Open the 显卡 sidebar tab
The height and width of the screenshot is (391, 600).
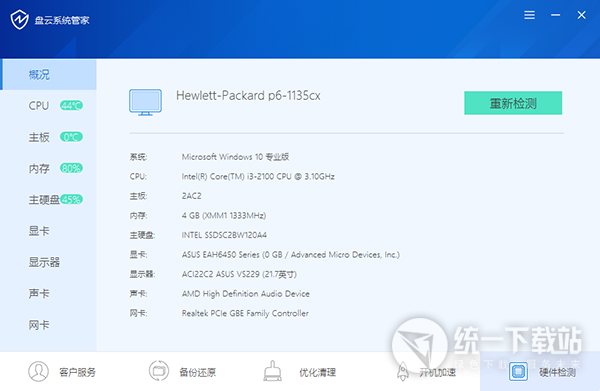coord(48,231)
